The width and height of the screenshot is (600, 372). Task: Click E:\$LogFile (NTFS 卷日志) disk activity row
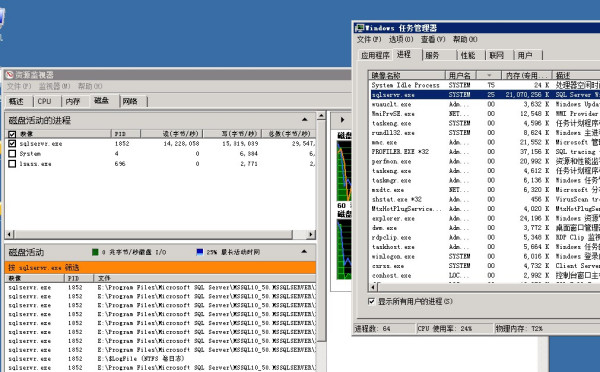(160, 359)
